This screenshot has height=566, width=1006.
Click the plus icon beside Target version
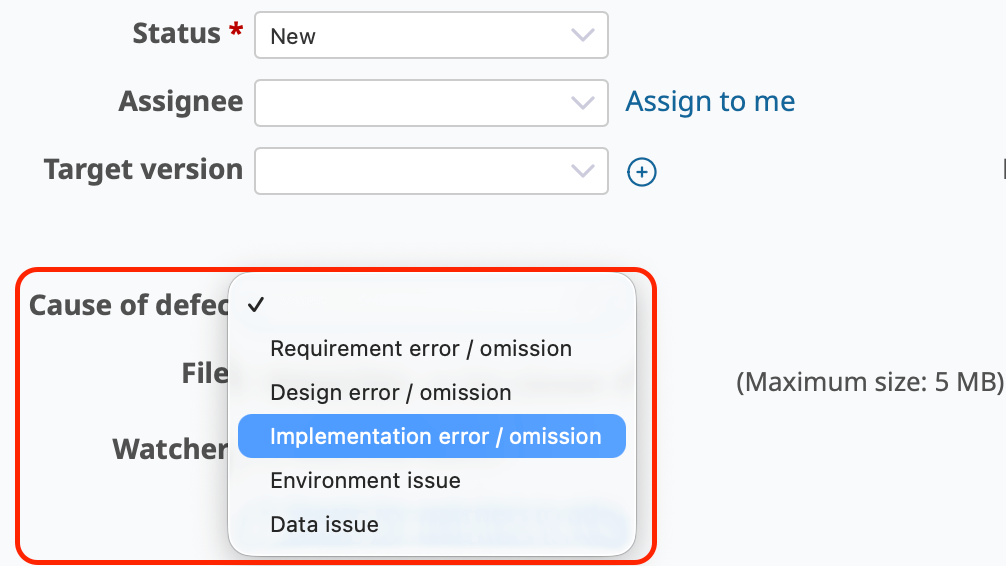coord(641,172)
